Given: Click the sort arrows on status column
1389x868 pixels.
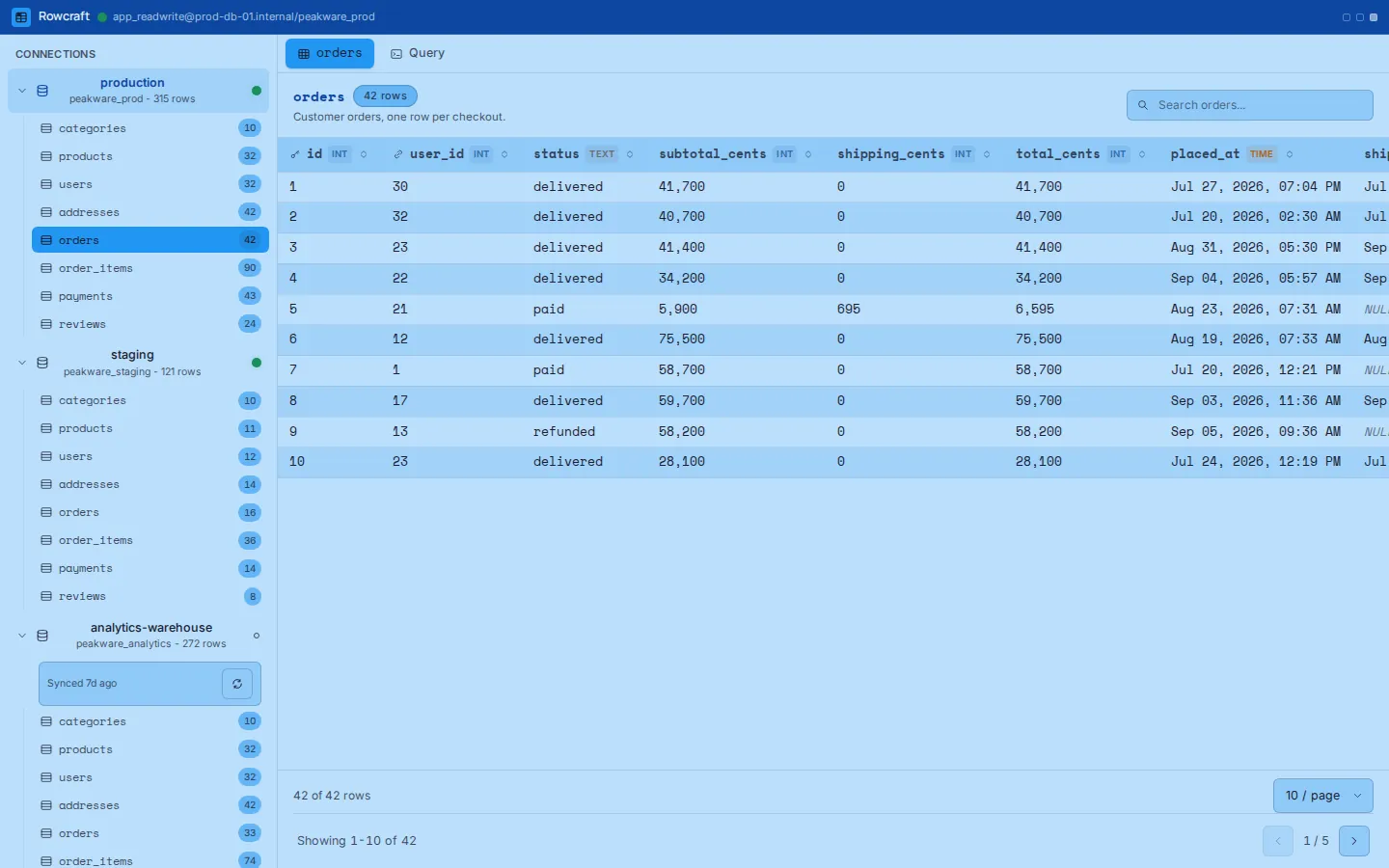Looking at the screenshot, I should [x=630, y=154].
